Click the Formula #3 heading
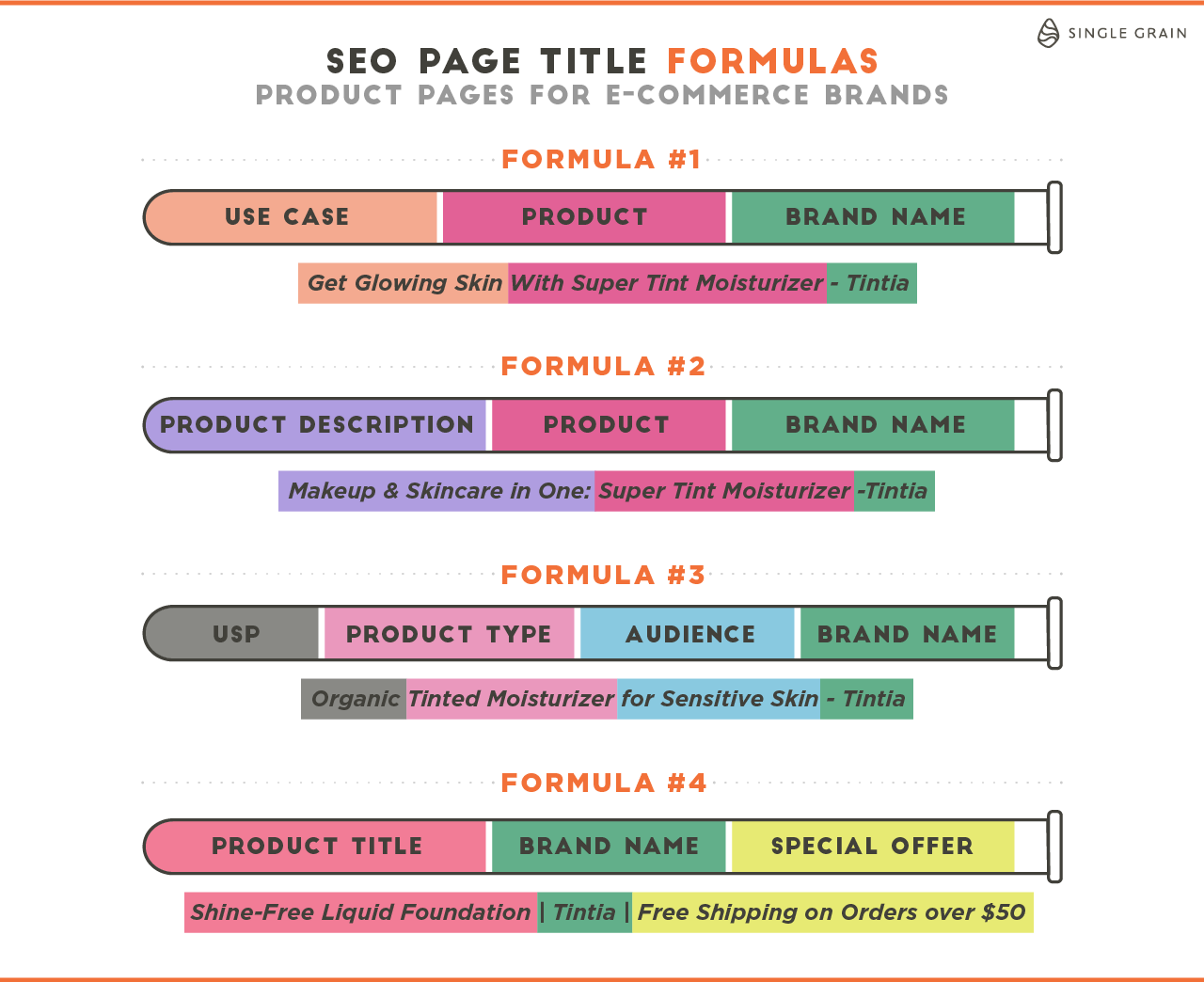1204x982 pixels. click(x=603, y=576)
